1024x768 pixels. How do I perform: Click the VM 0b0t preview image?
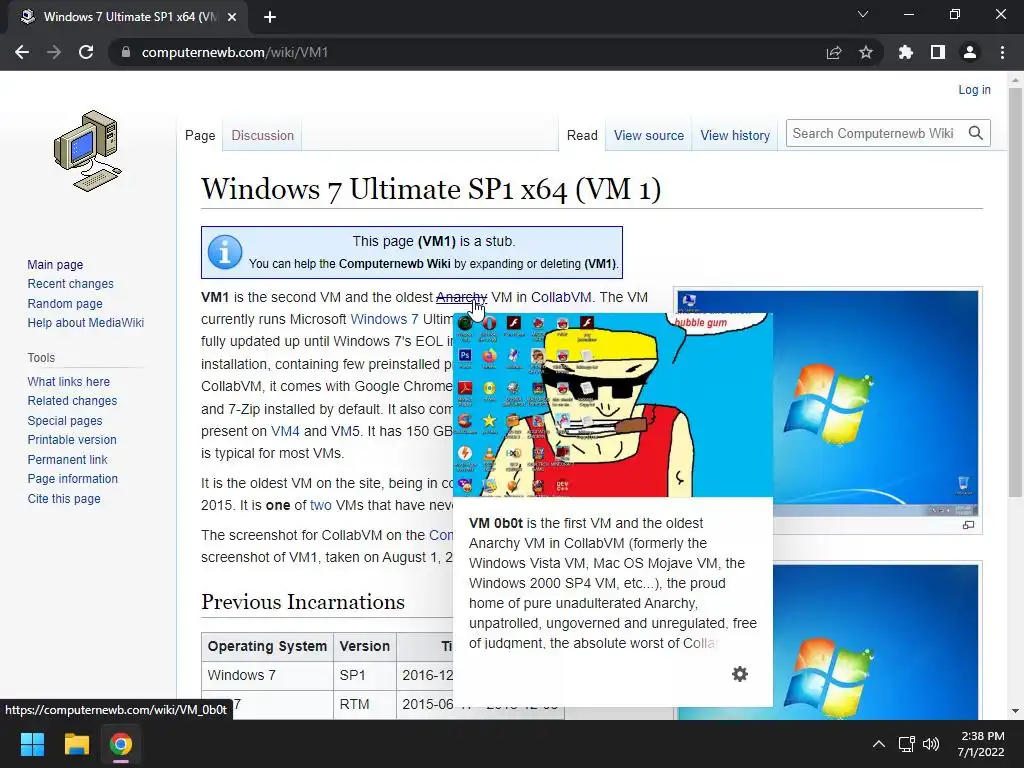pos(613,405)
